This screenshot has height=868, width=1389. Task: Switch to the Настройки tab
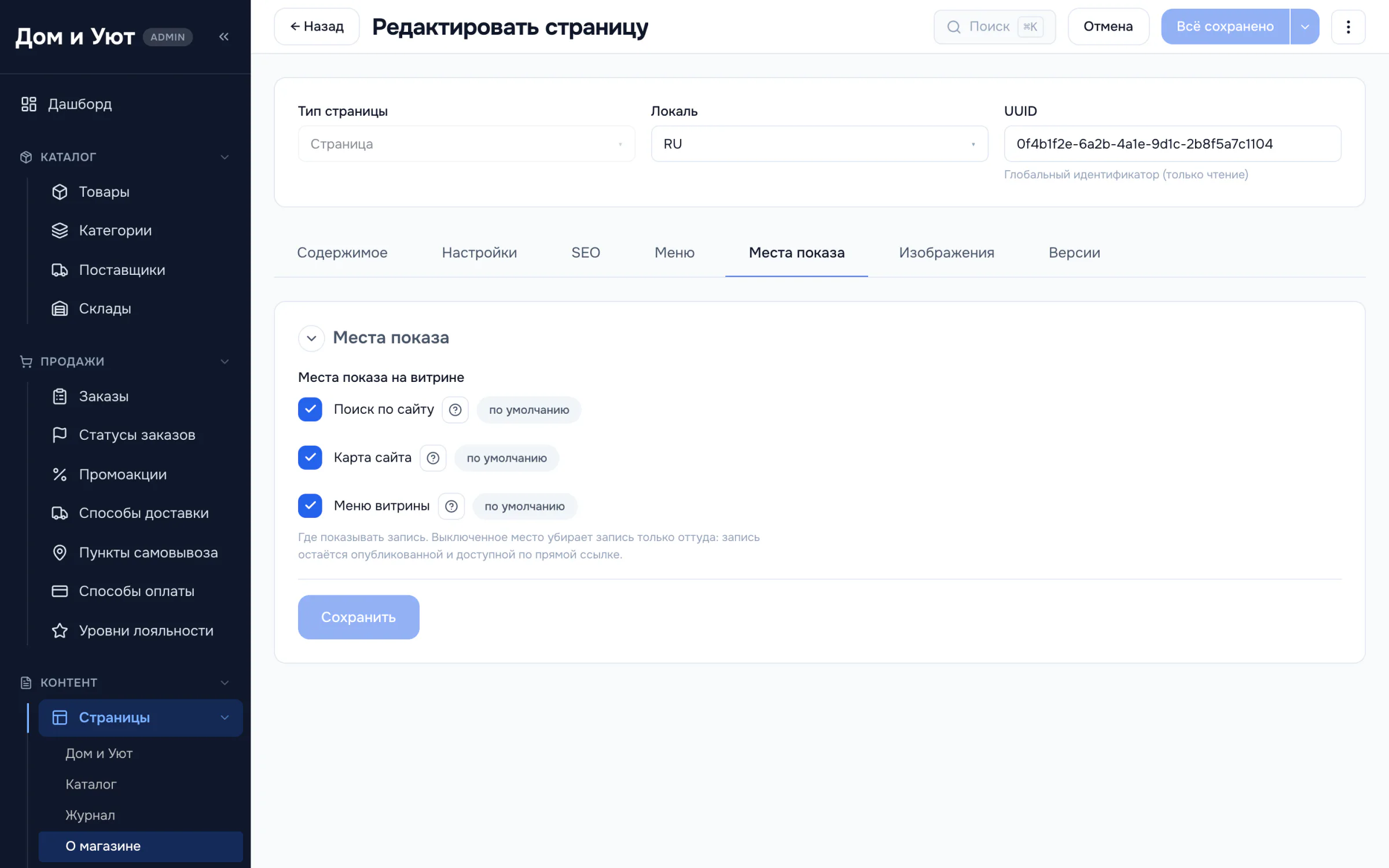click(x=479, y=253)
